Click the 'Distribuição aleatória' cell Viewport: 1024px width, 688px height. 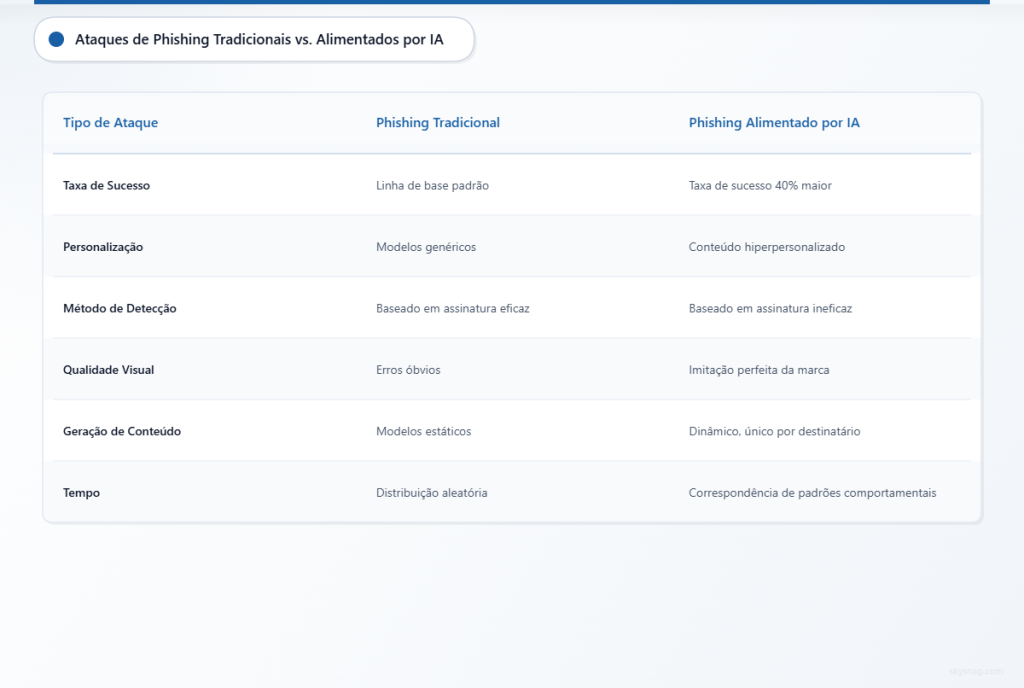[432, 493]
